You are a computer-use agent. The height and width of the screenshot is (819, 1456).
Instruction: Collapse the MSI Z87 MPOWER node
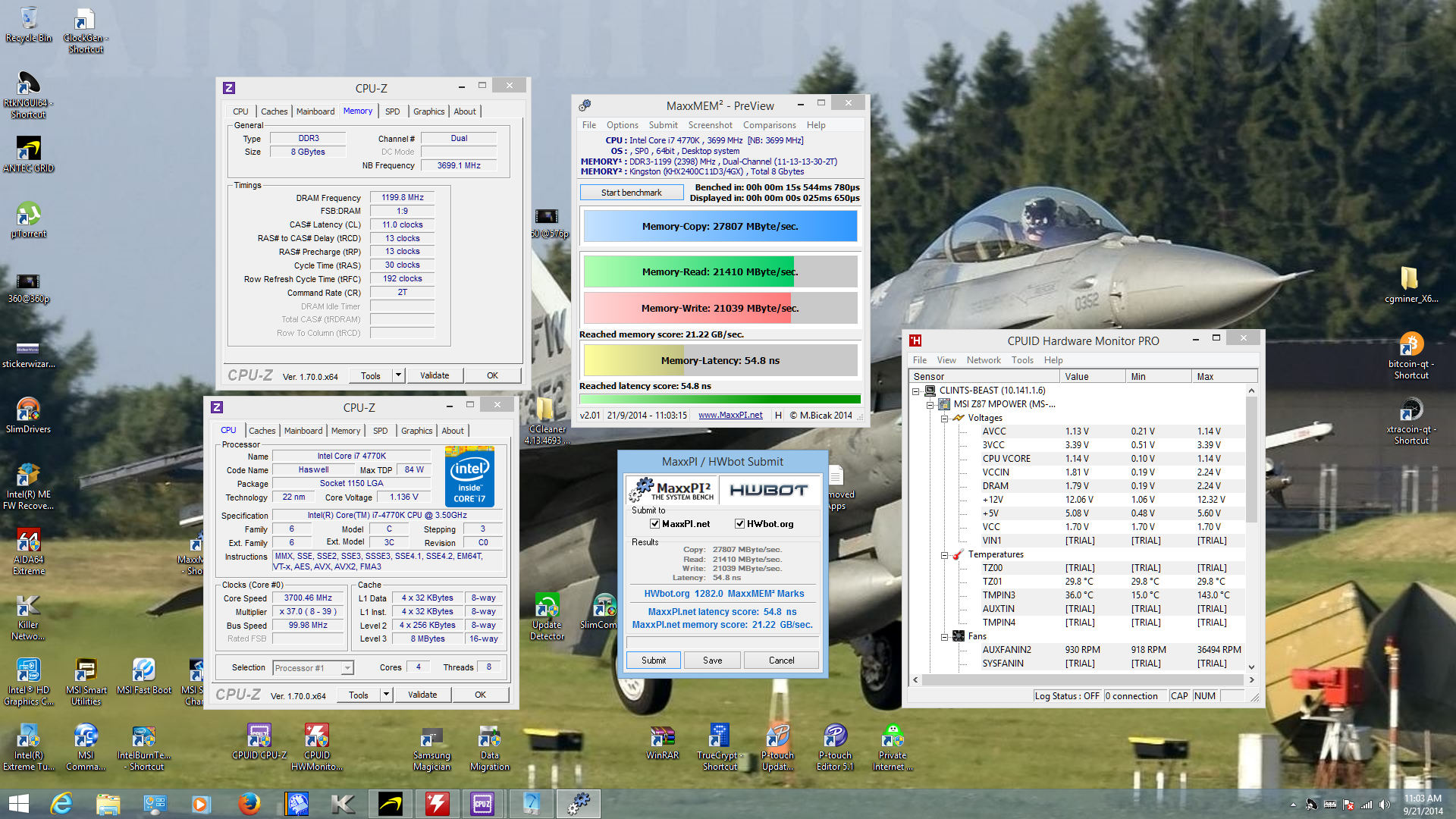tap(930, 405)
